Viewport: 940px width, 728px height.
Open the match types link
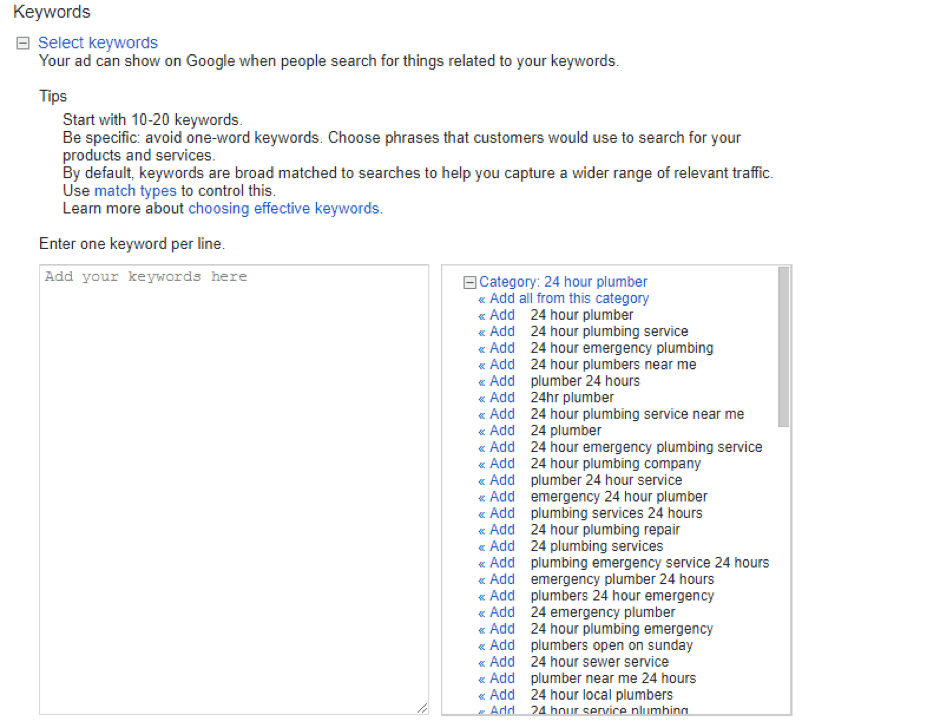tap(135, 191)
